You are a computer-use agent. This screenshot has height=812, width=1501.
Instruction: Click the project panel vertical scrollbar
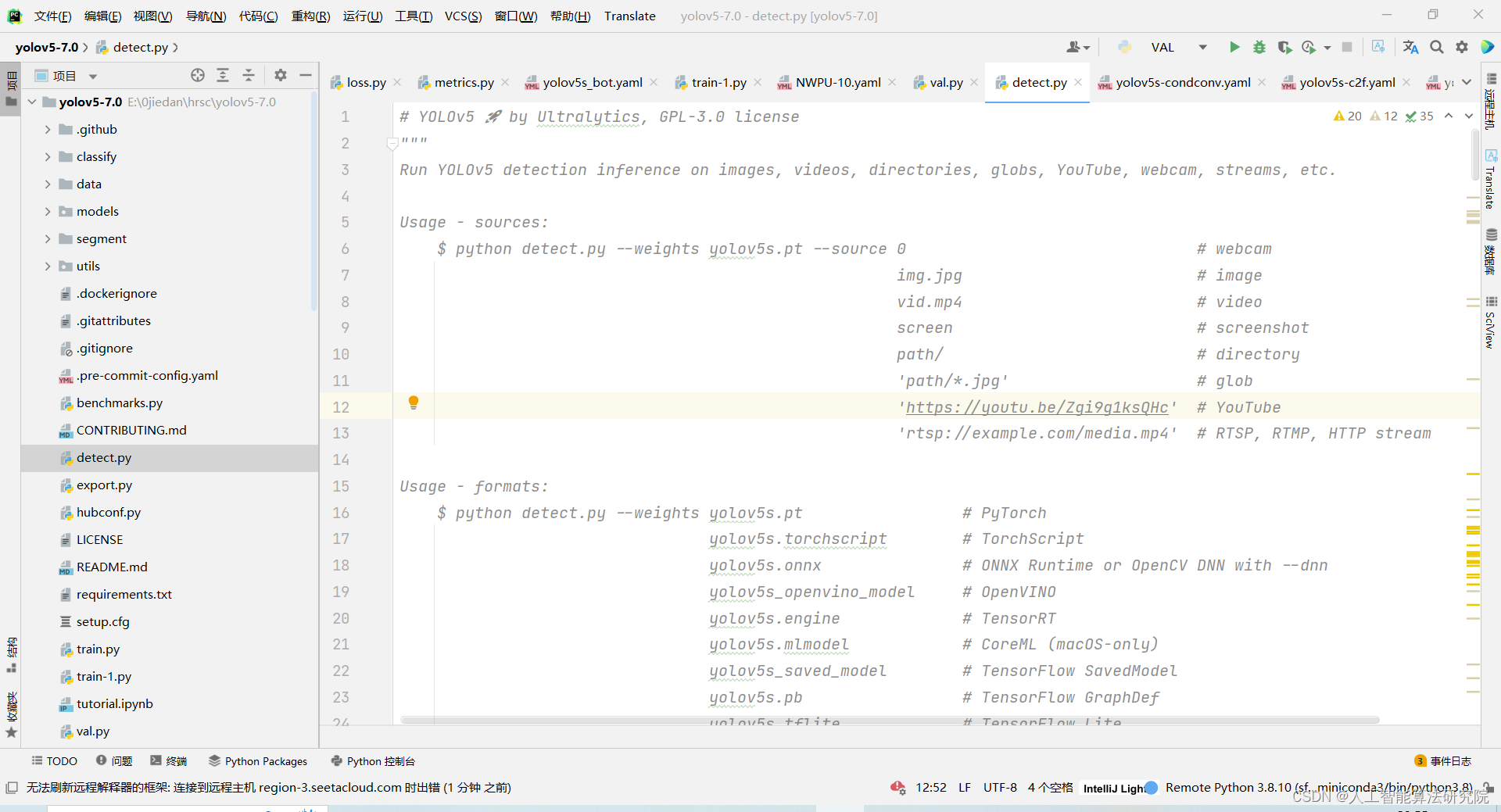[314, 202]
